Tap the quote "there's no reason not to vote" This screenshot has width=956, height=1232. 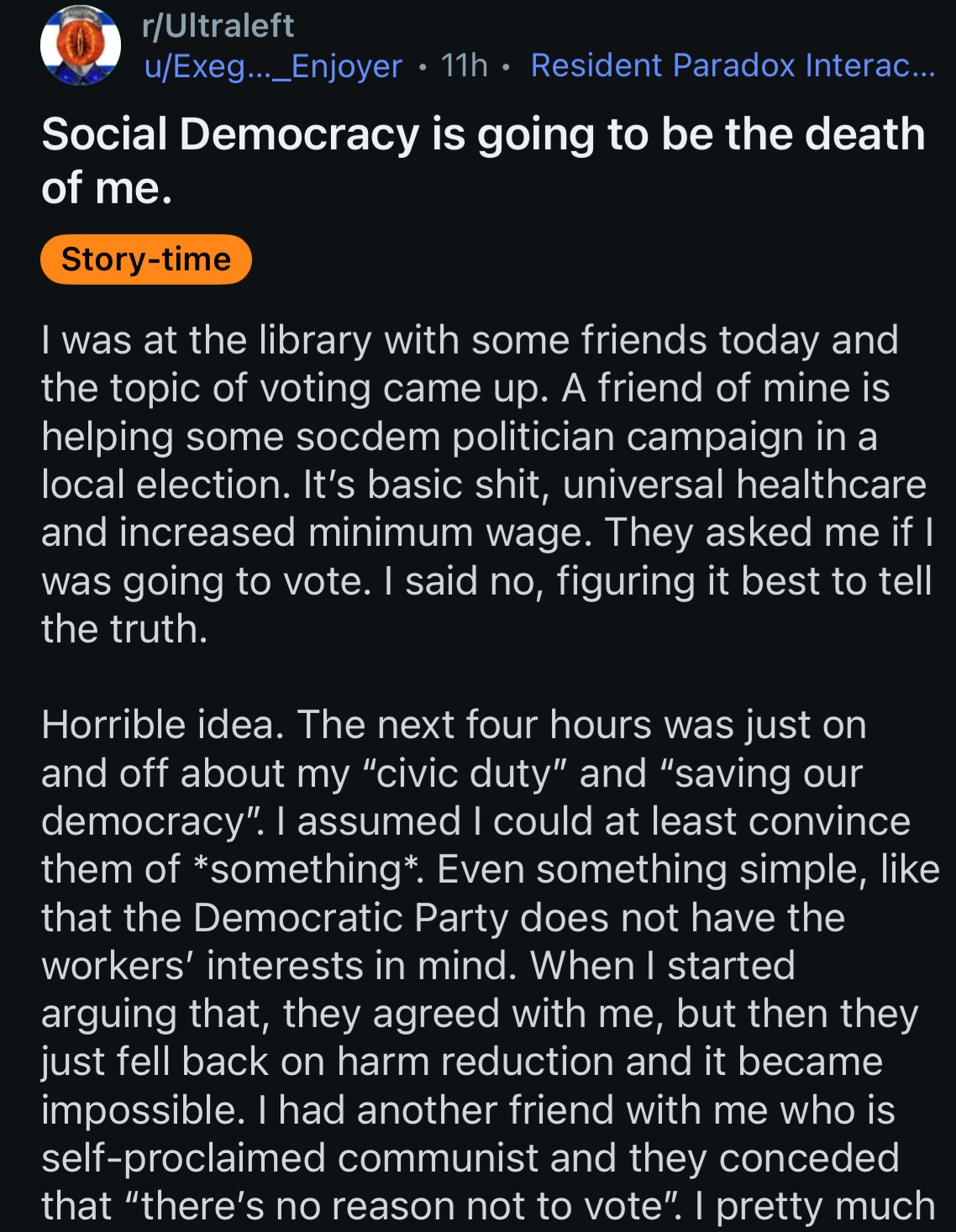click(x=402, y=1207)
